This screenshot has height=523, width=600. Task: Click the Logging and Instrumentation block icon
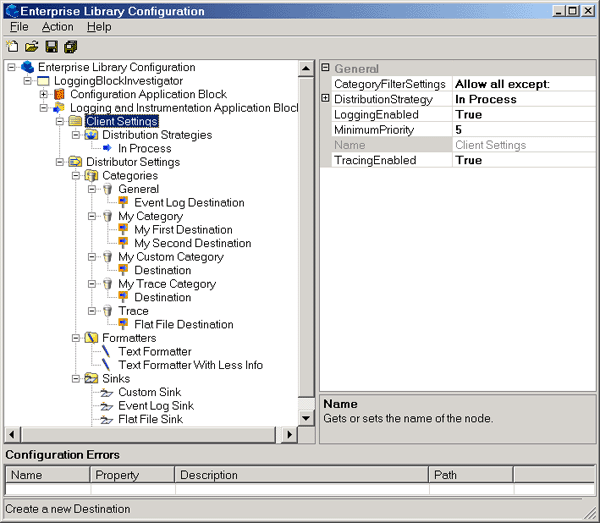coord(59,108)
